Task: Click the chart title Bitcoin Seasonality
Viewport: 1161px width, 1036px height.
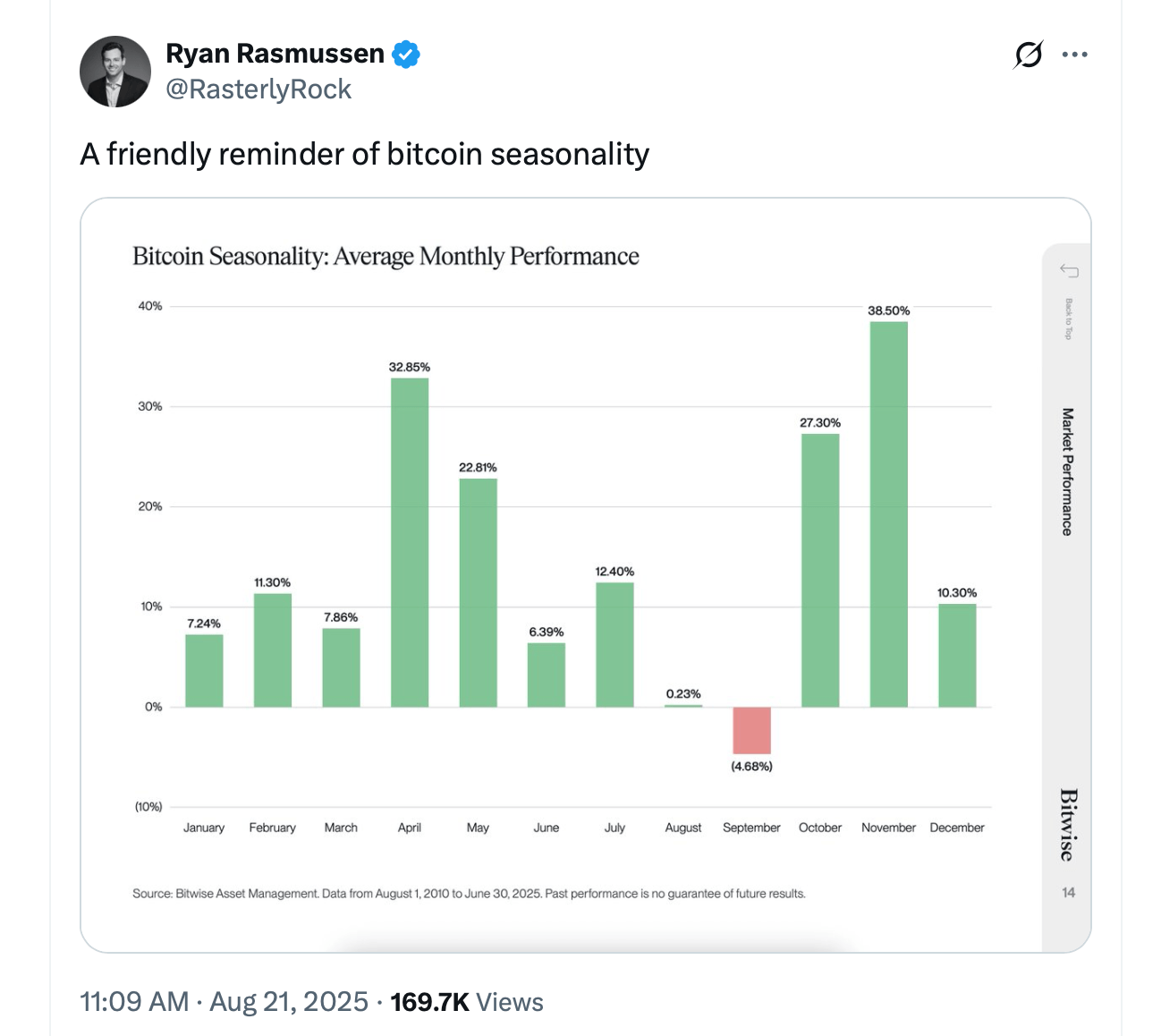Action: click(385, 256)
